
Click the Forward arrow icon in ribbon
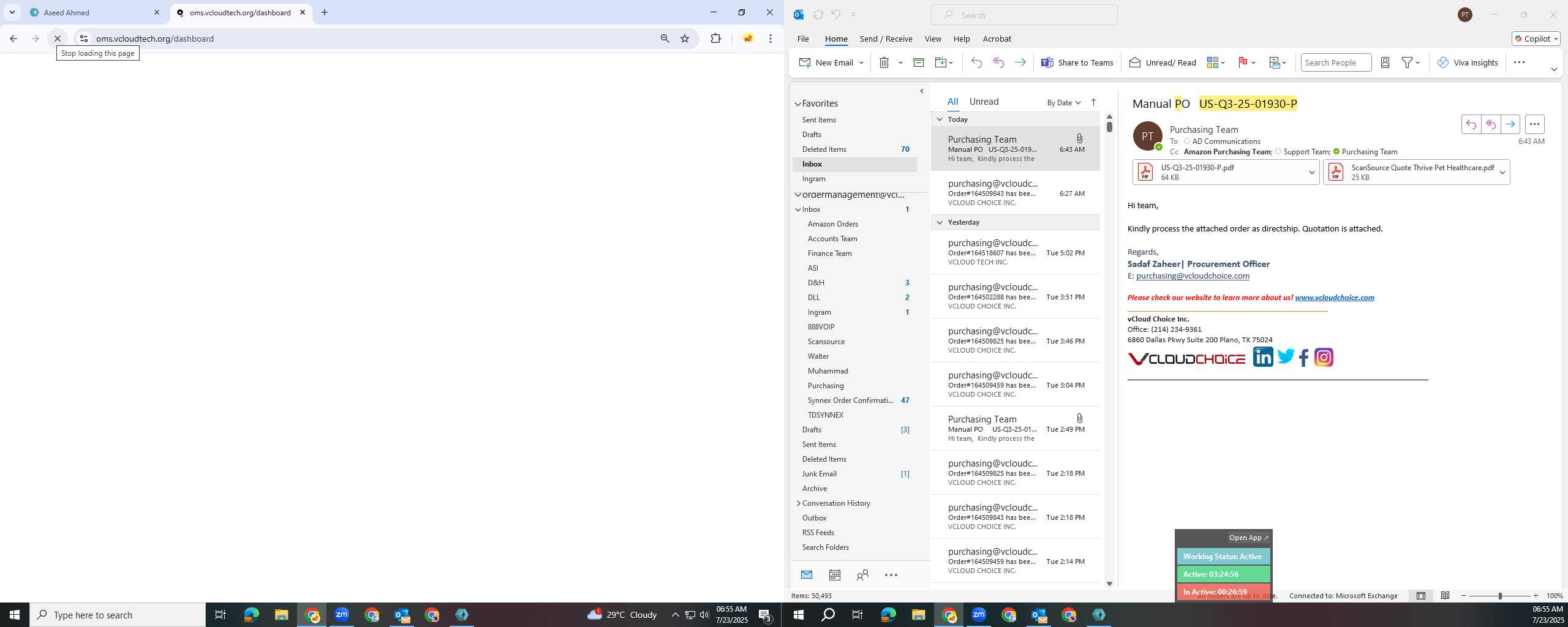[x=1020, y=62]
